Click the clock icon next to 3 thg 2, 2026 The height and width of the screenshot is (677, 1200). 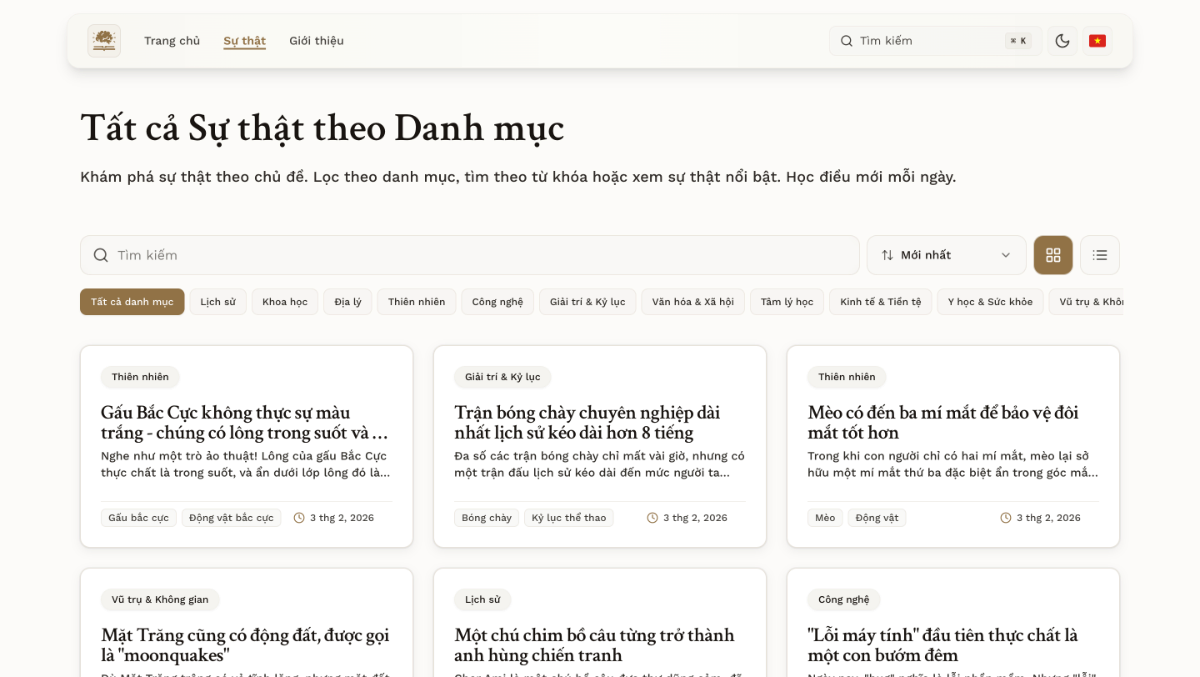click(x=297, y=517)
